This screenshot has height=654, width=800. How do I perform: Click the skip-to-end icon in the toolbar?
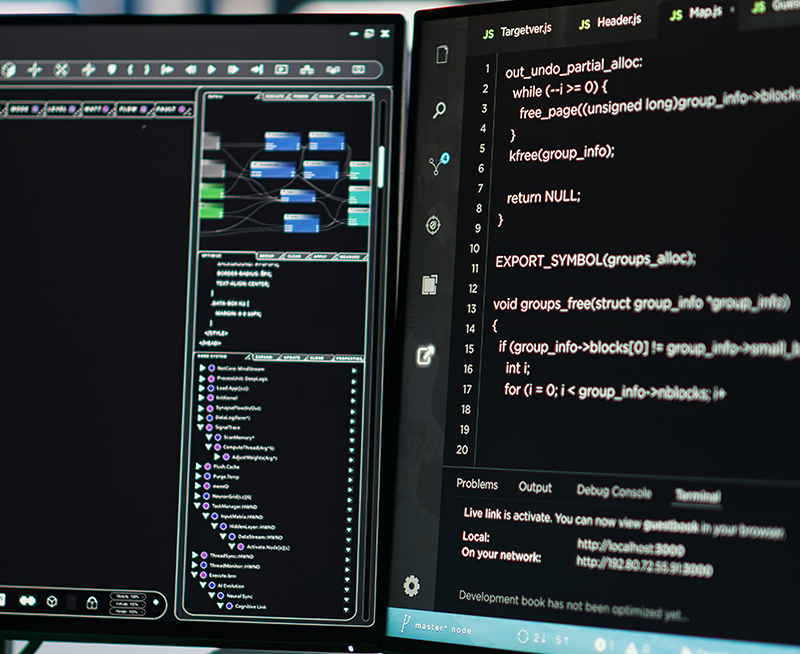pos(257,69)
